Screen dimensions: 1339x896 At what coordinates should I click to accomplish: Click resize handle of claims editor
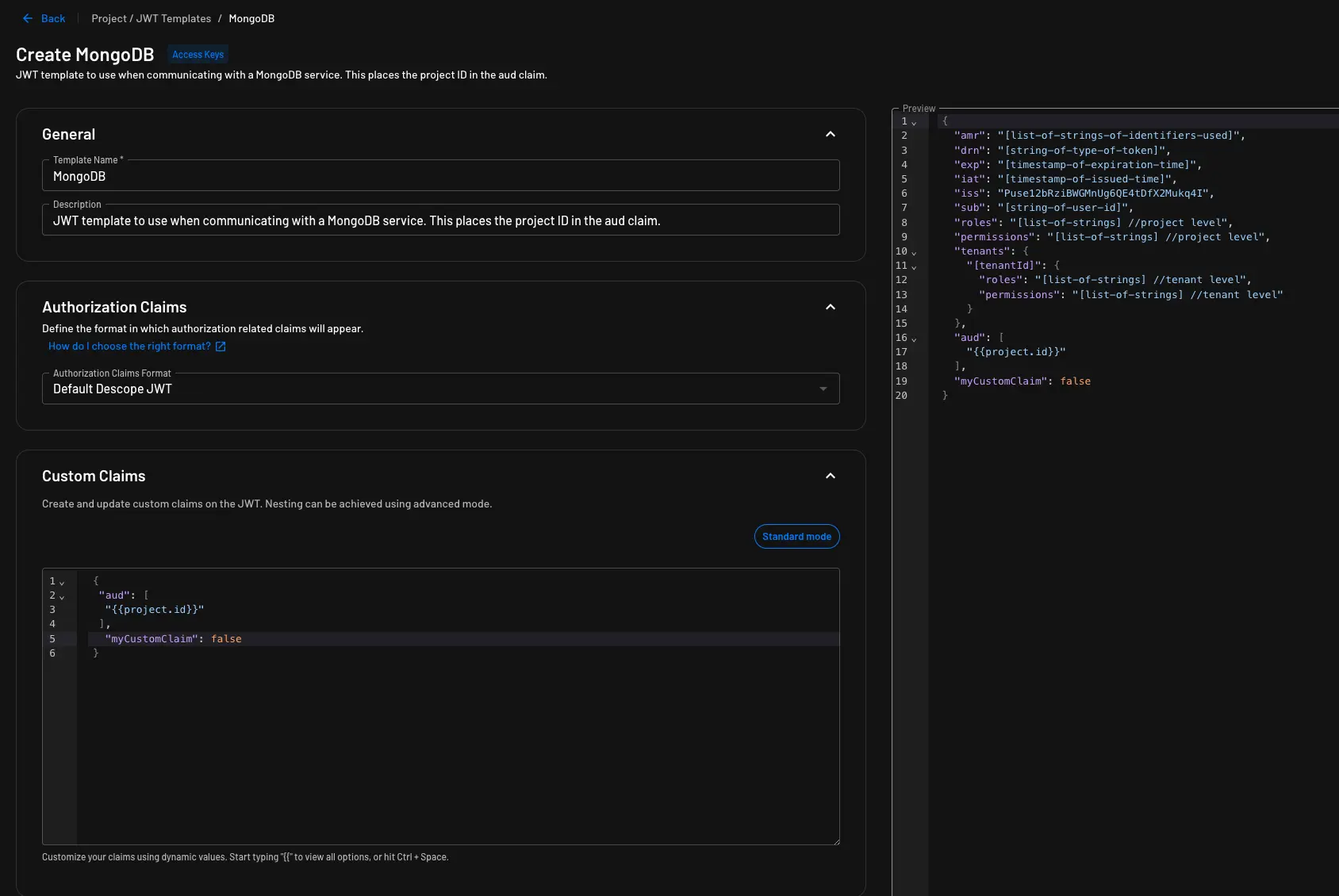coord(835,840)
